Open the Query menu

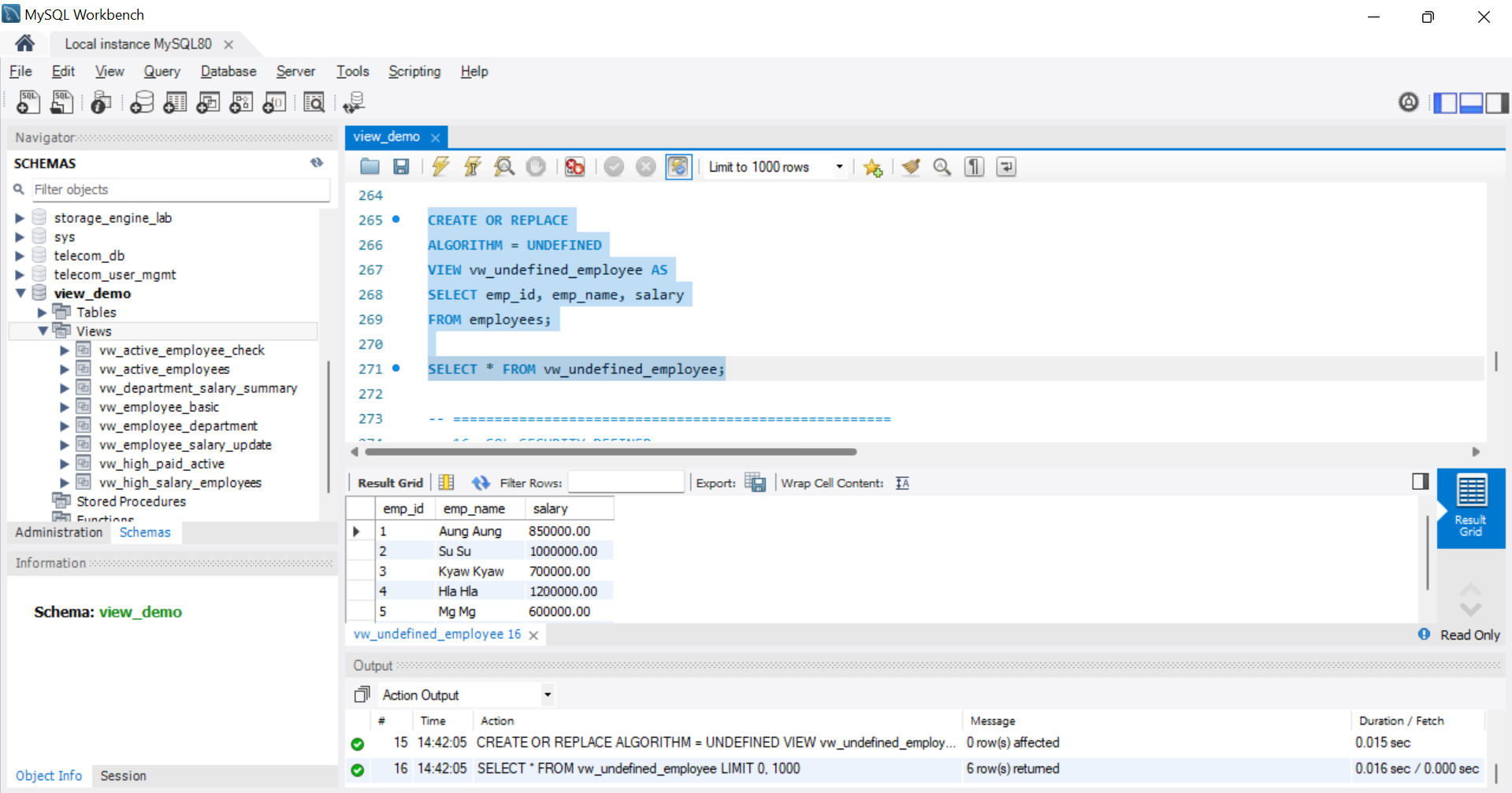162,71
